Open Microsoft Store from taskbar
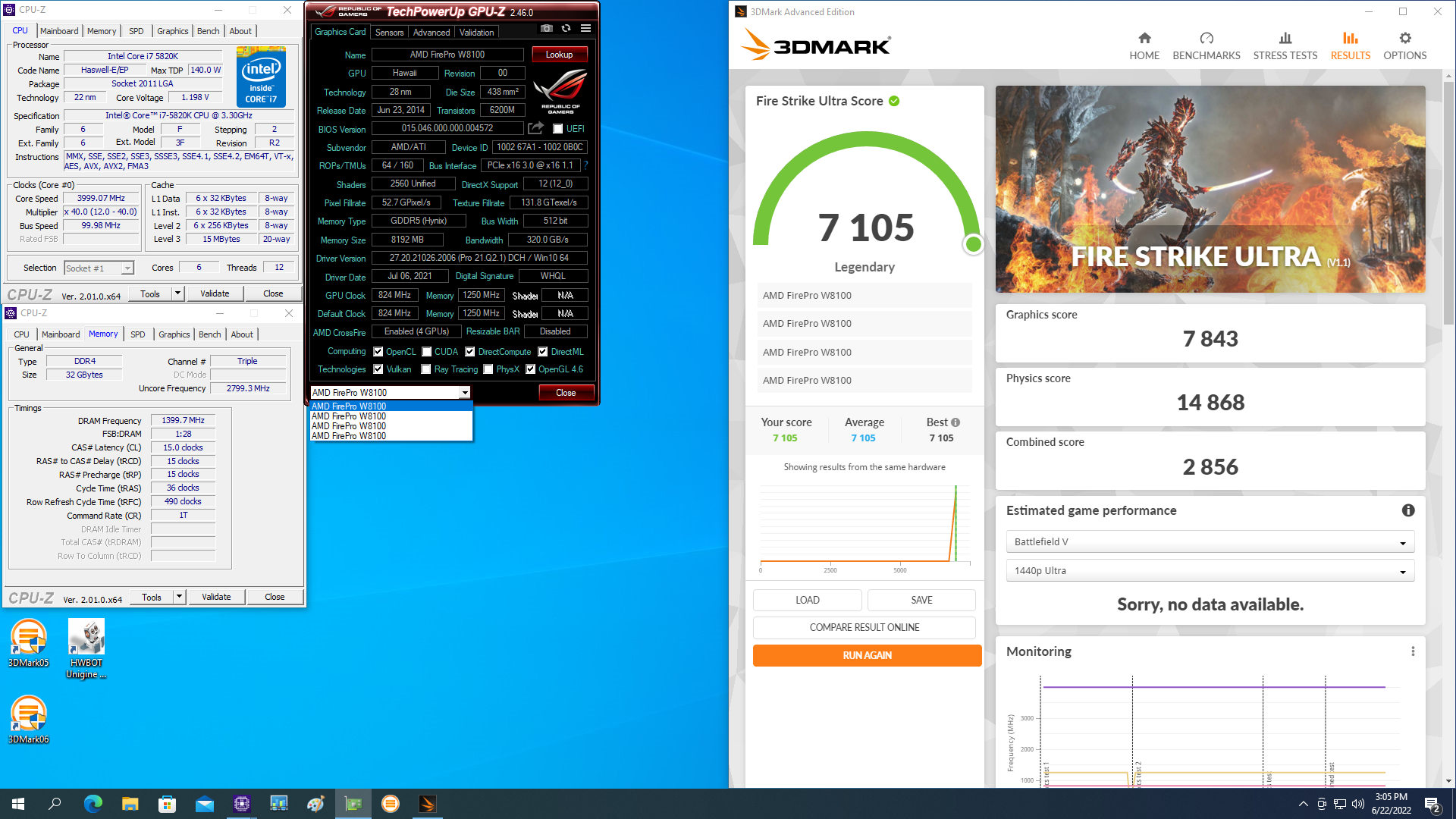 (x=167, y=804)
